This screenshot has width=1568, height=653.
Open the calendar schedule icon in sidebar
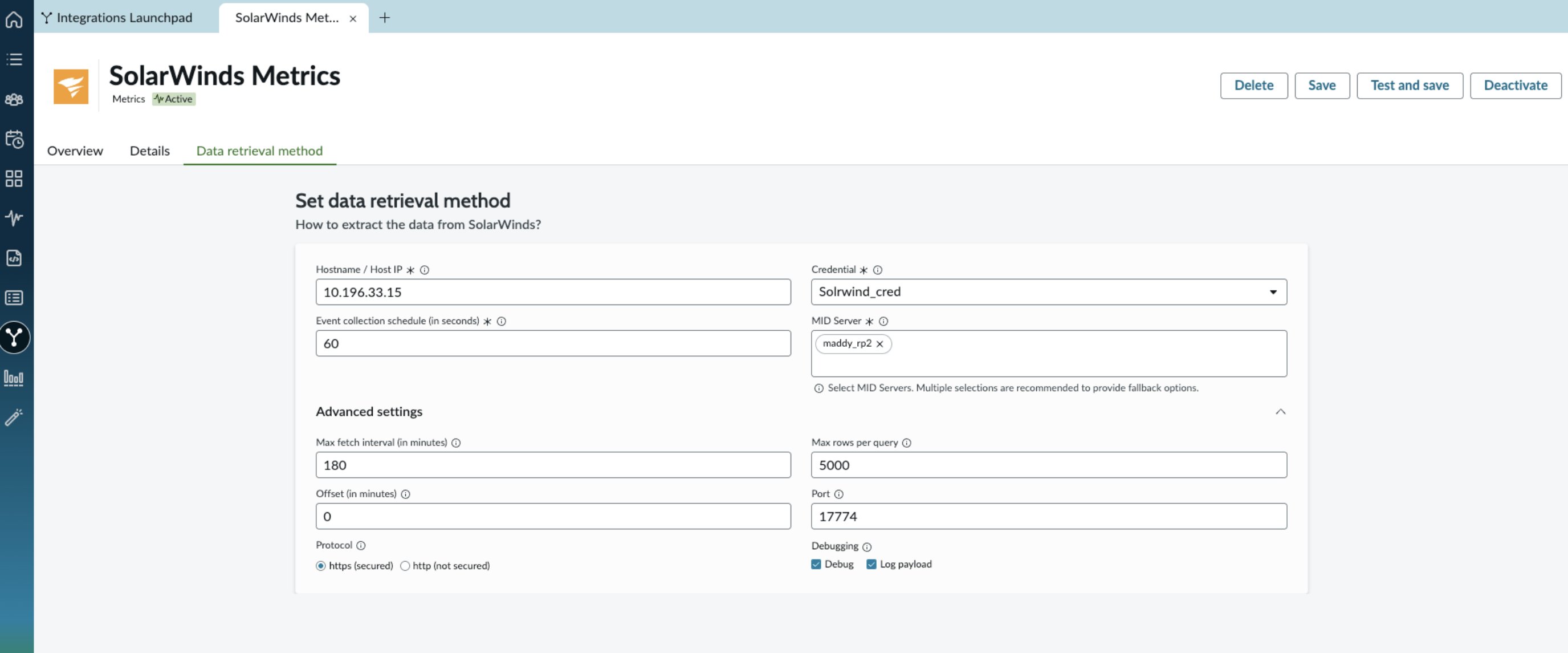point(14,139)
